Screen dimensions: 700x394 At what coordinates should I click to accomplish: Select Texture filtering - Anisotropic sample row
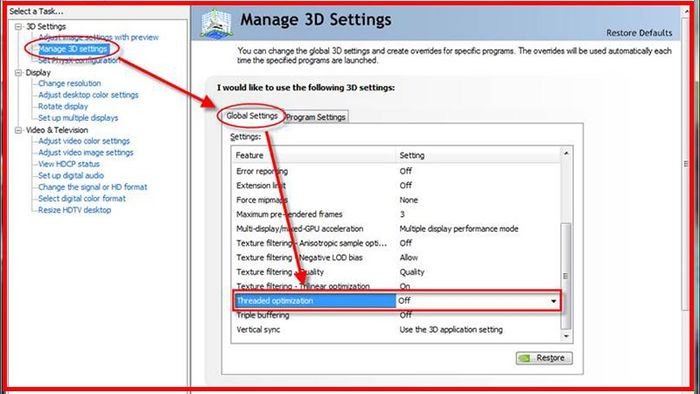[x=396, y=243]
